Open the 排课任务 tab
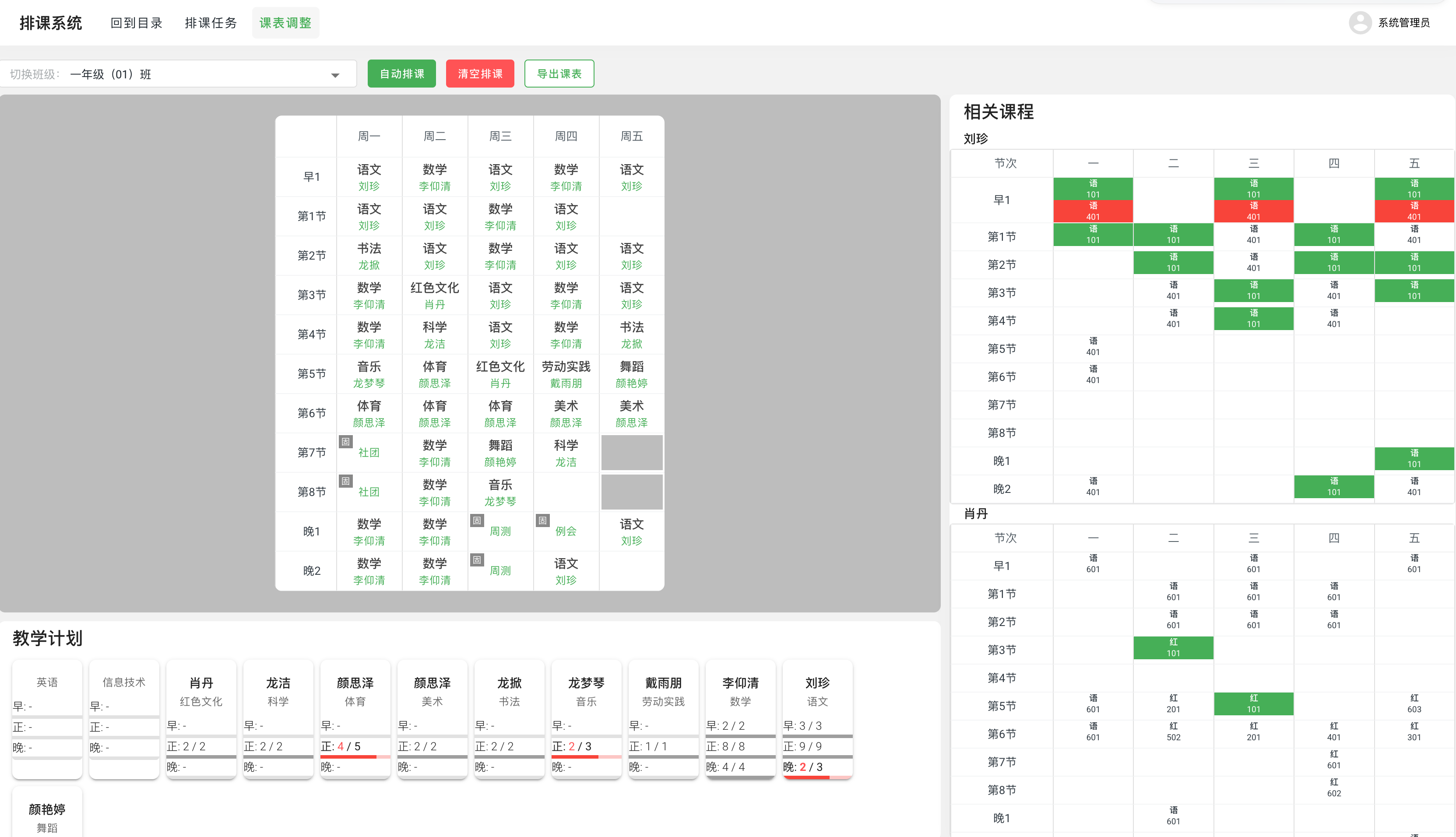The width and height of the screenshot is (1456, 837). pyautogui.click(x=211, y=23)
